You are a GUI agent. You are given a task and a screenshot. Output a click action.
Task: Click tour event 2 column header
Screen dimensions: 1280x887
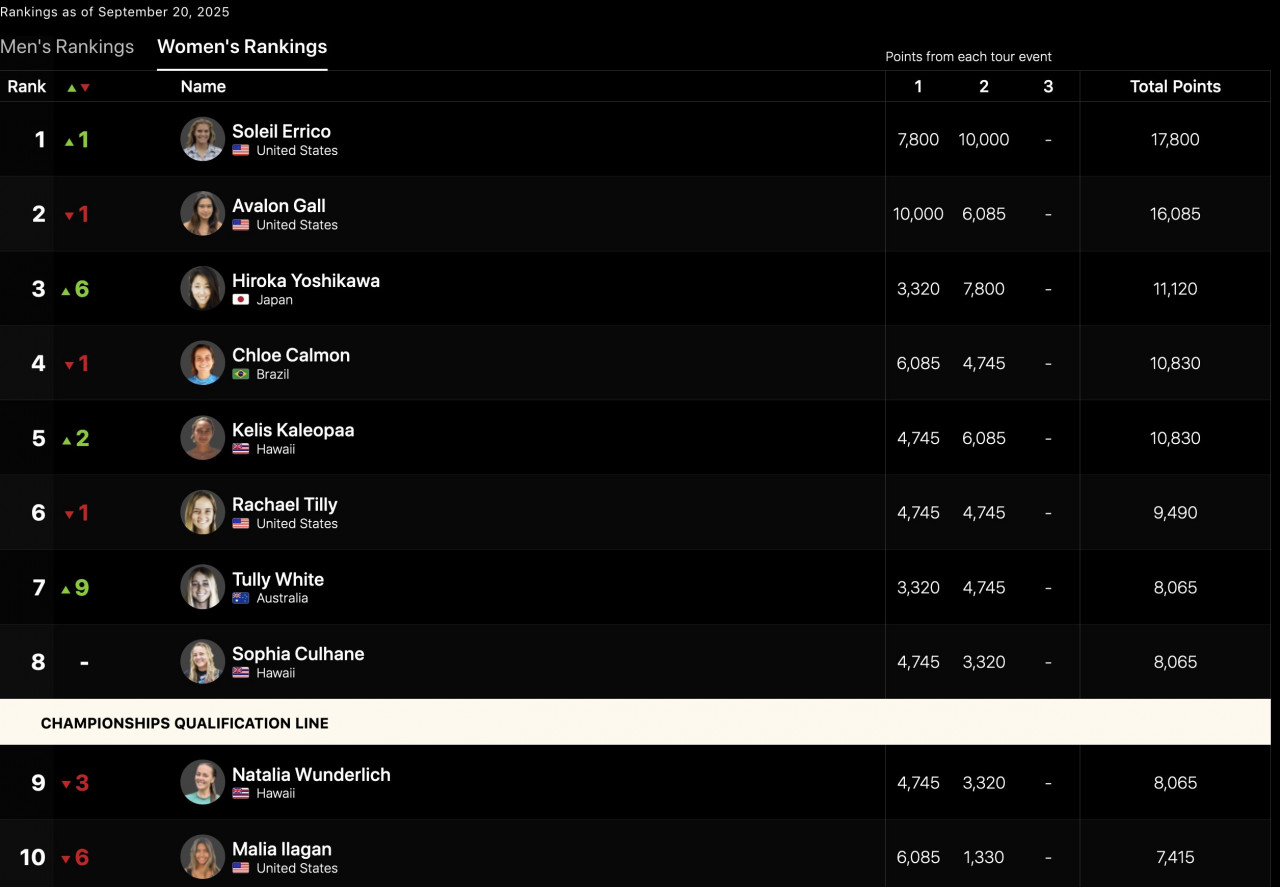point(984,87)
